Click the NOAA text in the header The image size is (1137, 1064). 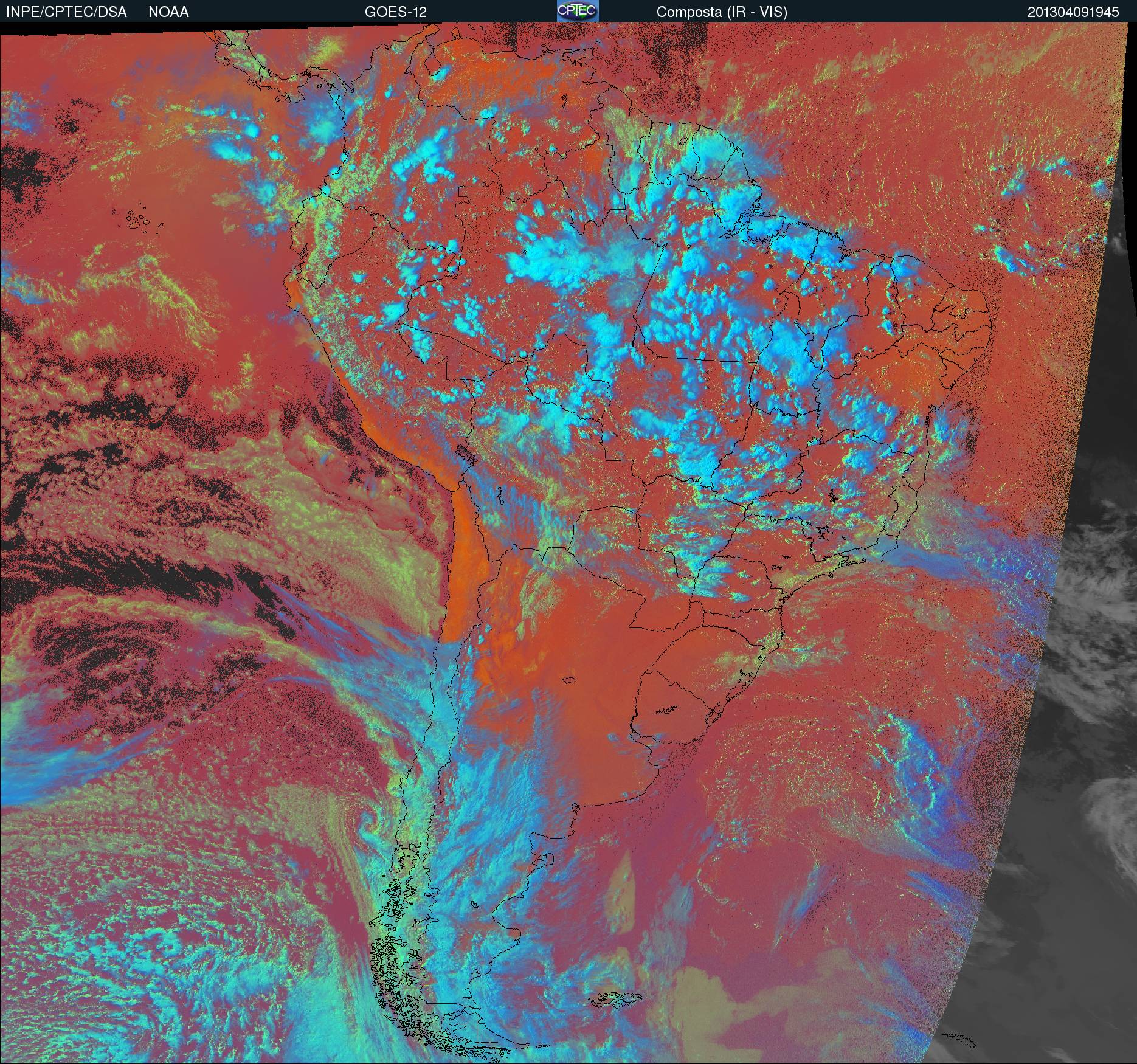click(168, 12)
